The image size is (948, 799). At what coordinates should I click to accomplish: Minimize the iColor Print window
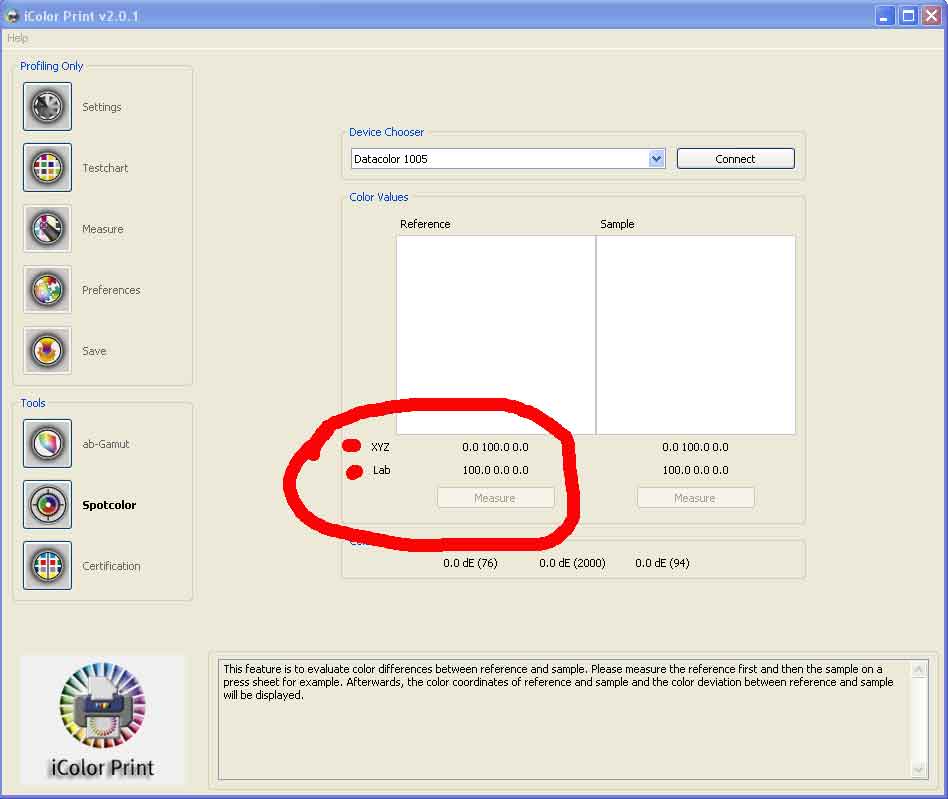pyautogui.click(x=885, y=16)
